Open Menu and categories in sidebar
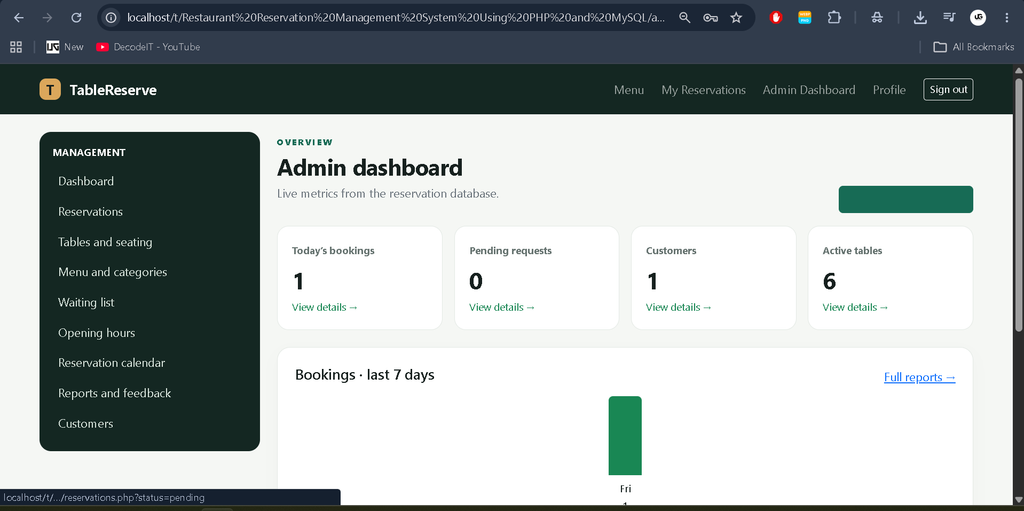This screenshot has height=511, width=1024. [x=112, y=272]
